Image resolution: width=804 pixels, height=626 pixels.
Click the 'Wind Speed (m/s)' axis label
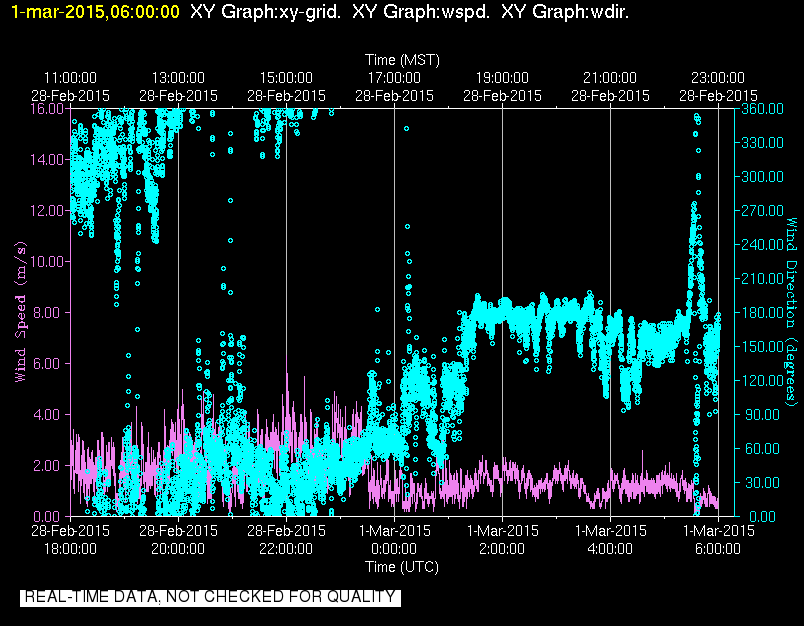pos(20,312)
